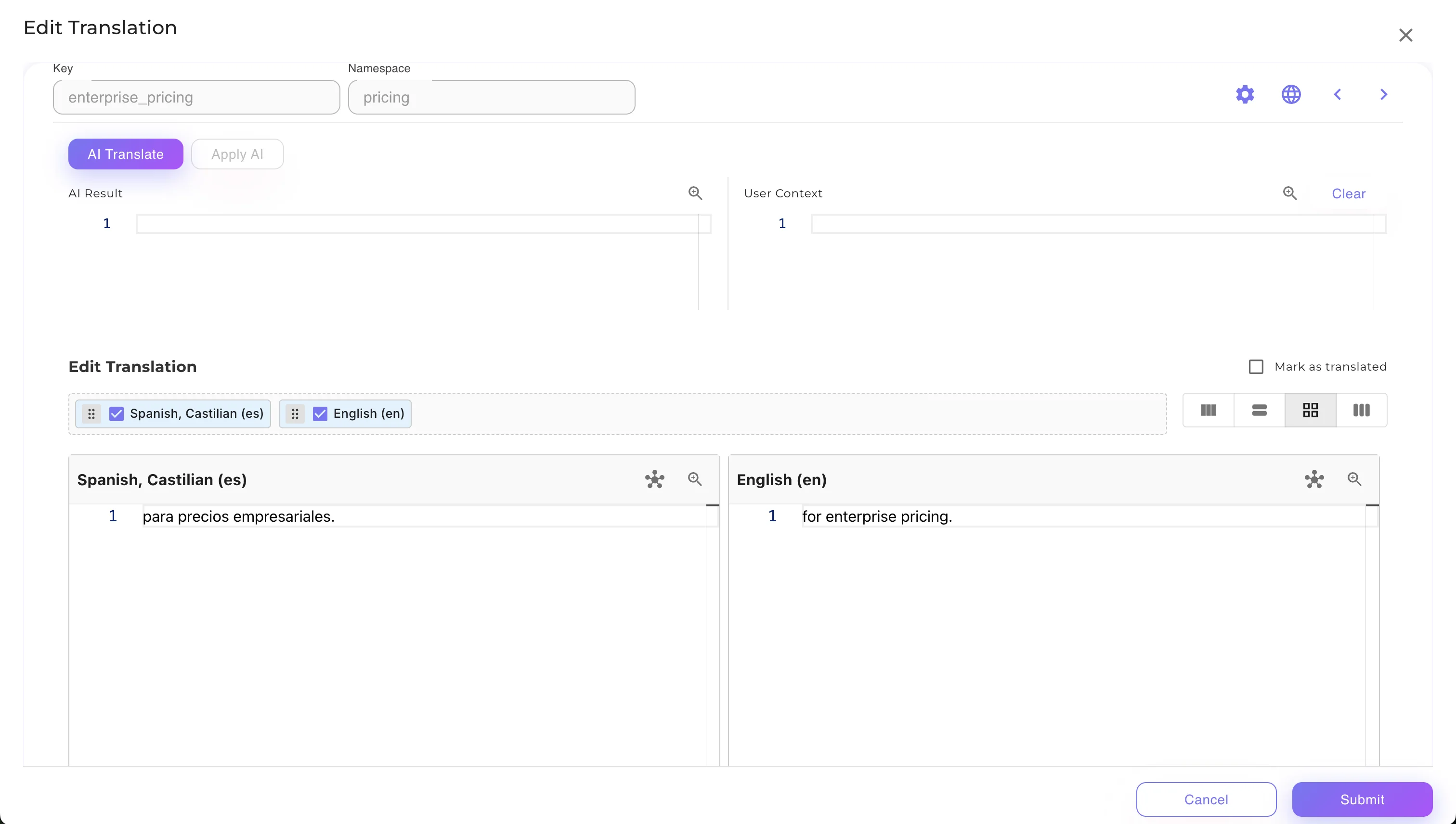Uncheck the English (en) language checkbox
The height and width of the screenshot is (824, 1456).
click(x=320, y=414)
